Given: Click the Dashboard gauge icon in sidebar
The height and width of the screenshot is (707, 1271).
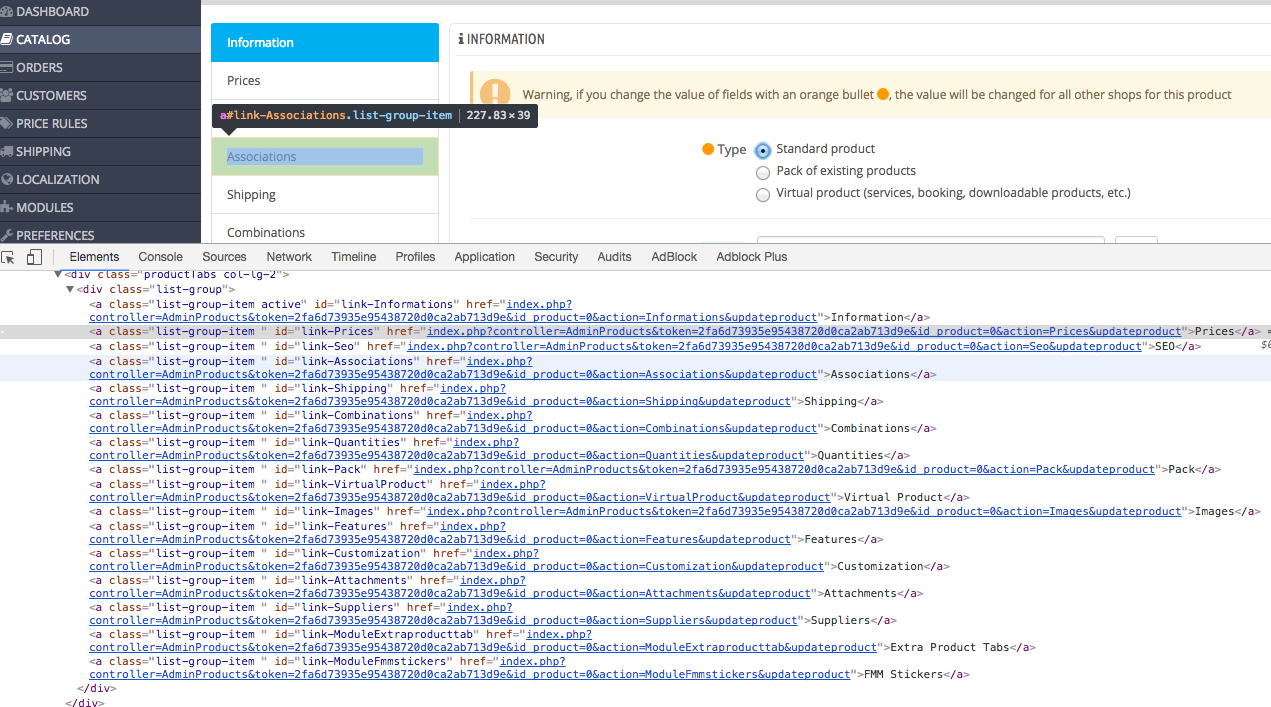Looking at the screenshot, I should click(x=7, y=12).
